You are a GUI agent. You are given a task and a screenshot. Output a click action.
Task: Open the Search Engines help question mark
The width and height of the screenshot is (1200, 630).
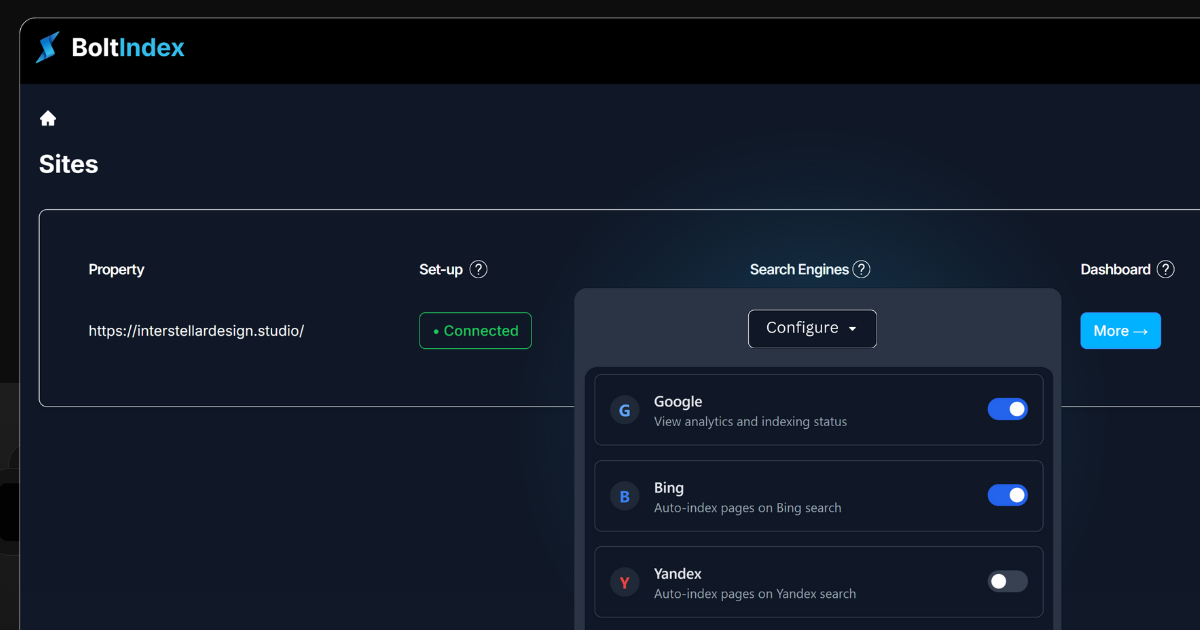[861, 269]
